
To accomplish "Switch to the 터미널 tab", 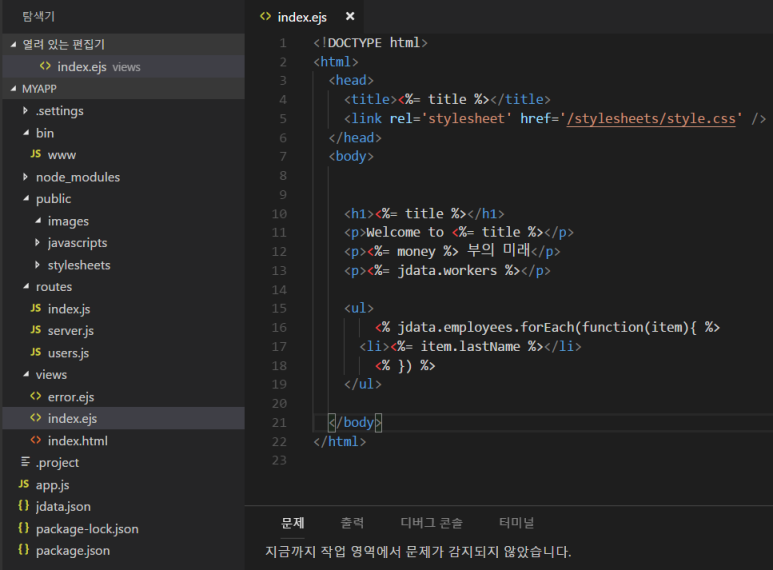I will [x=516, y=523].
